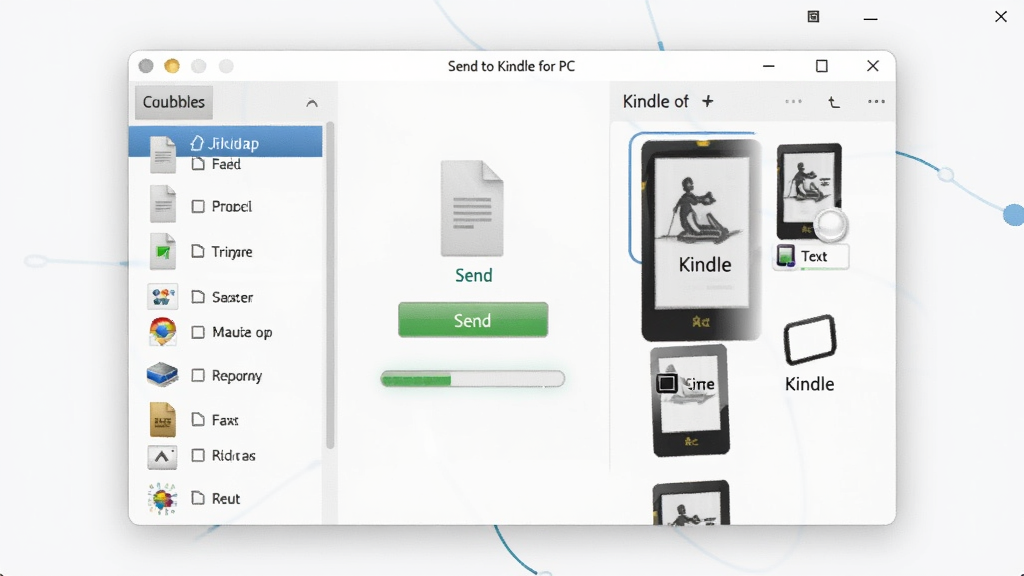Click the Kindle label under tablet outline
1024x576 pixels.
coord(809,384)
